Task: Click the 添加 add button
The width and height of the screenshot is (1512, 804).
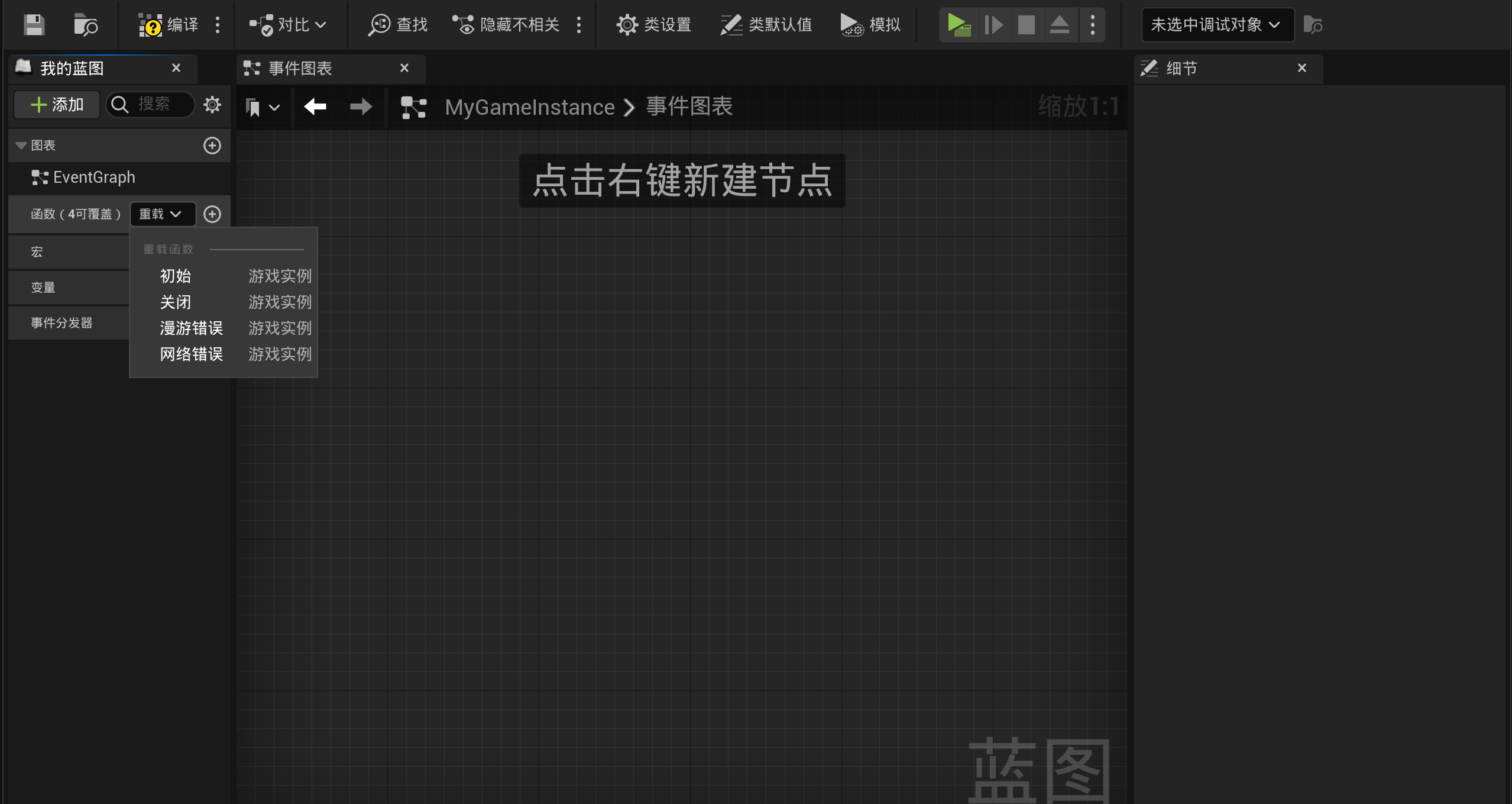Action: click(57, 105)
